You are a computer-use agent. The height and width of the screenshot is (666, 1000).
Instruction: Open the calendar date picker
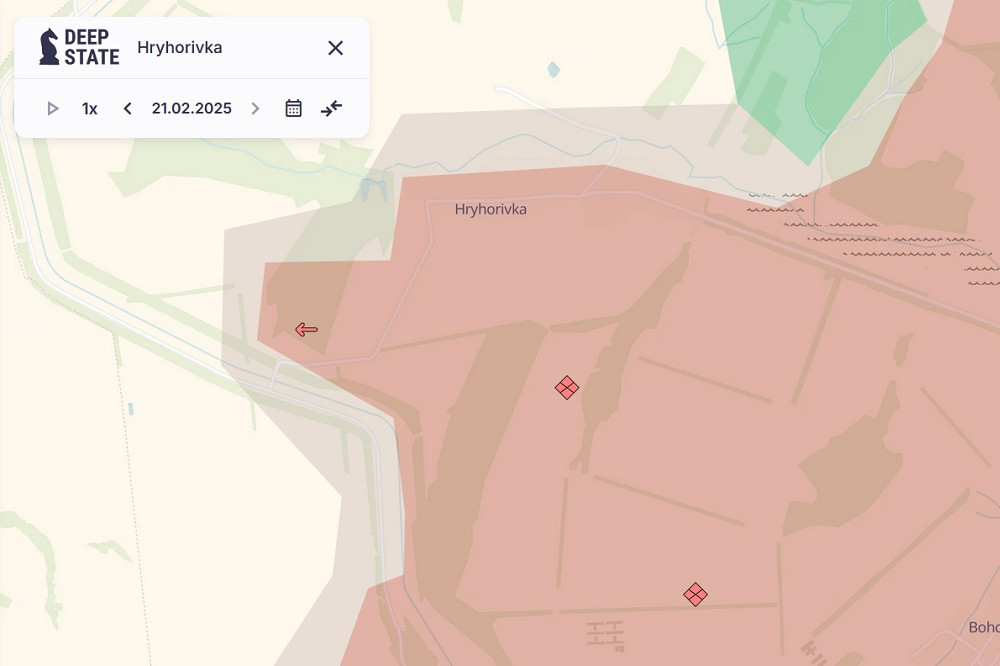click(293, 108)
